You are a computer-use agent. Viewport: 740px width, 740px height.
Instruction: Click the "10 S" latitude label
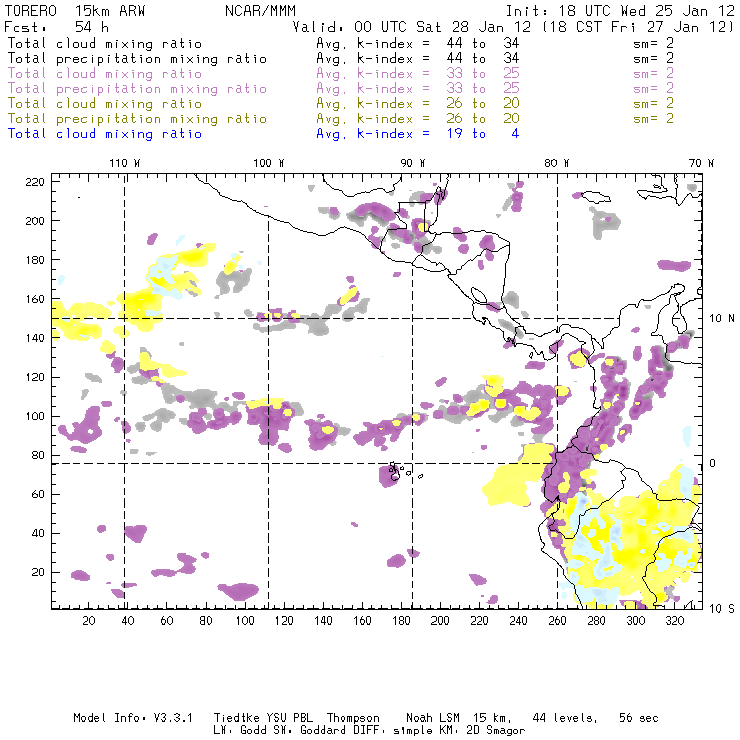coord(722,608)
